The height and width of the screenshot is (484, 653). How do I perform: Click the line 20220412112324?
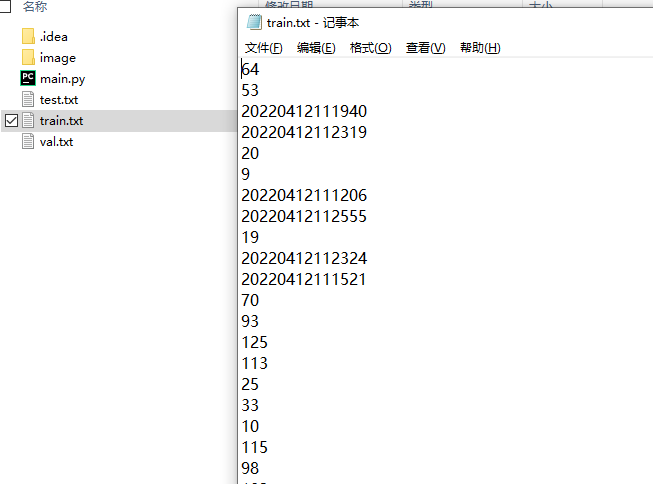click(x=304, y=258)
